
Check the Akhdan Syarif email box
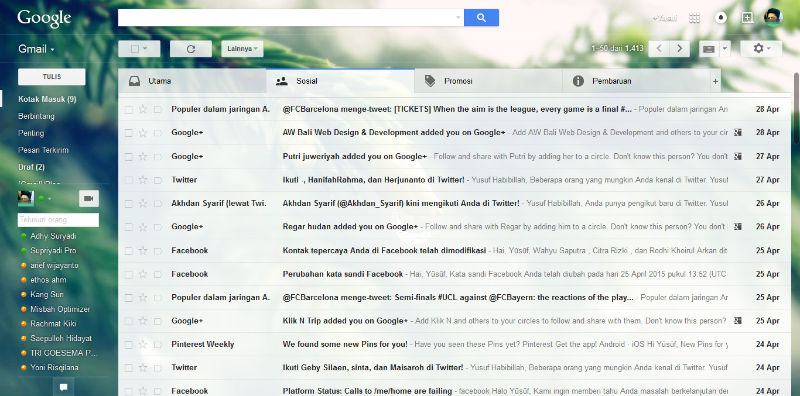click(x=129, y=204)
